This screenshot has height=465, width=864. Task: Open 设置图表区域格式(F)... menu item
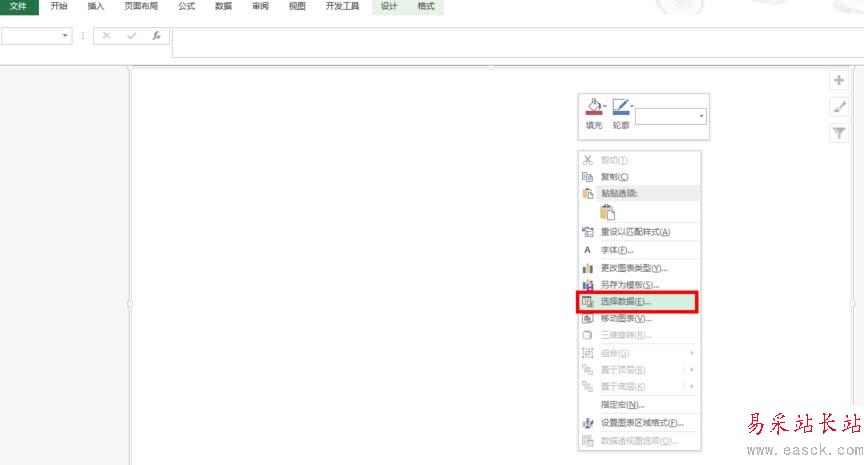639,423
